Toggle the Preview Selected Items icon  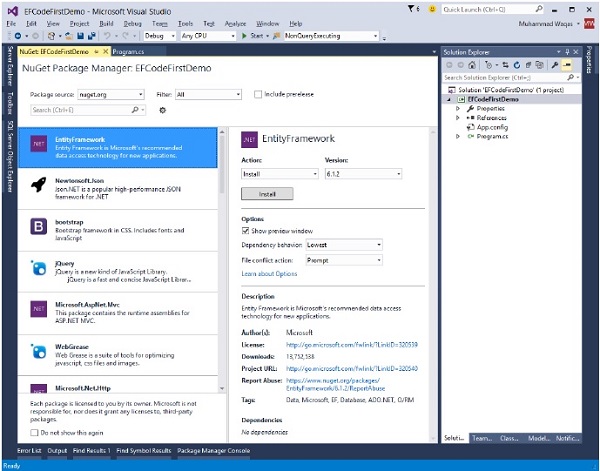[567, 65]
